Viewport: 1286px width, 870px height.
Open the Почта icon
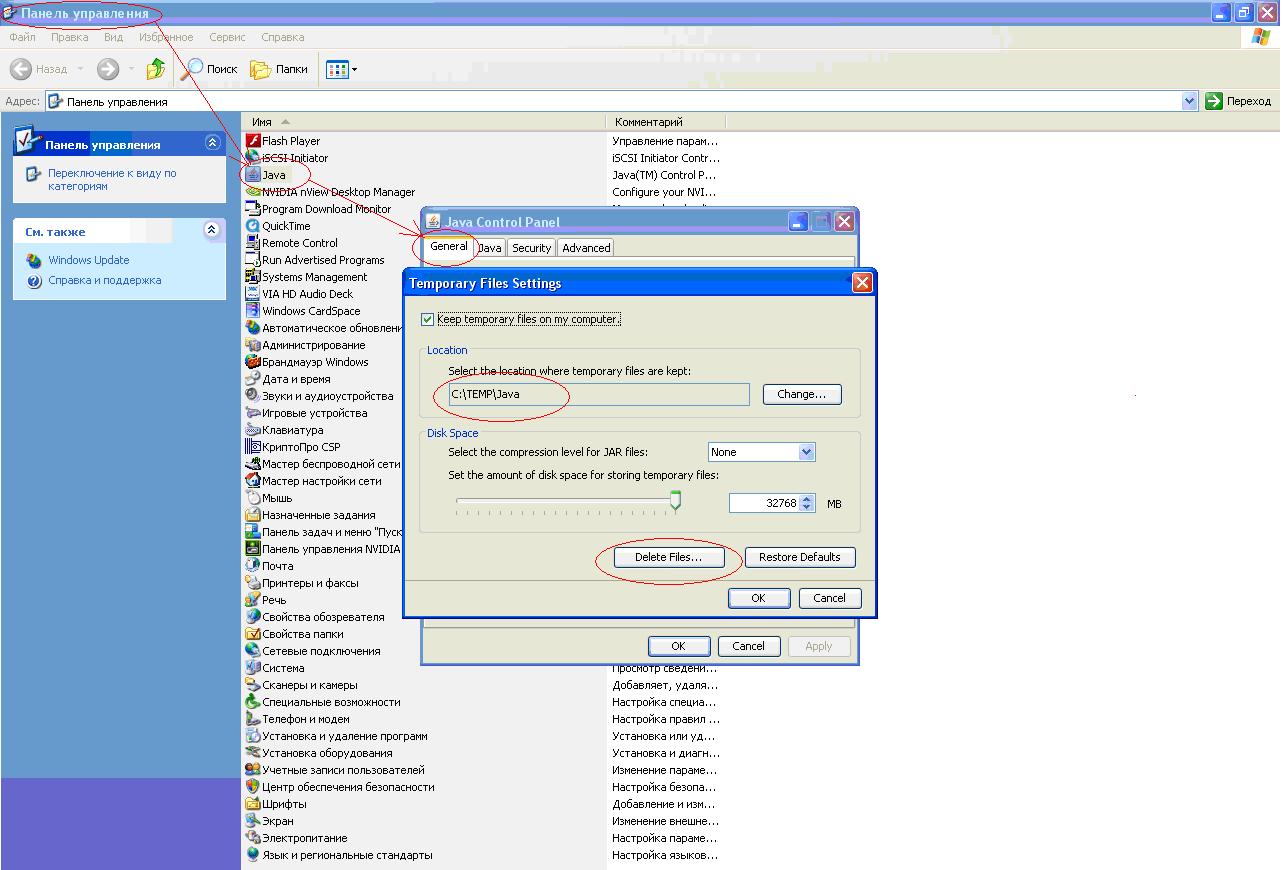pos(253,566)
